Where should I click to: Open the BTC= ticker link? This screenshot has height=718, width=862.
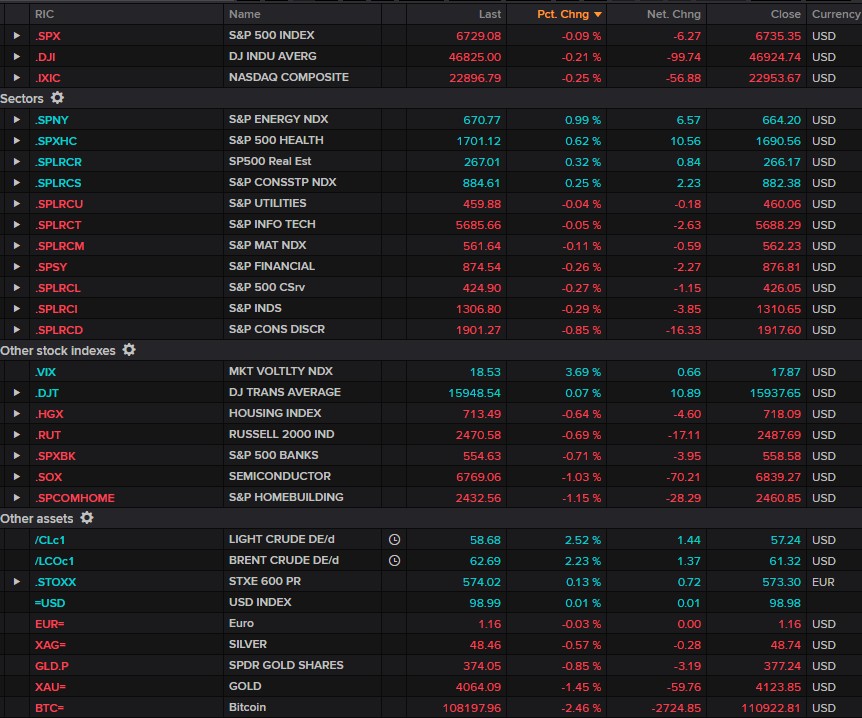pyautogui.click(x=50, y=707)
